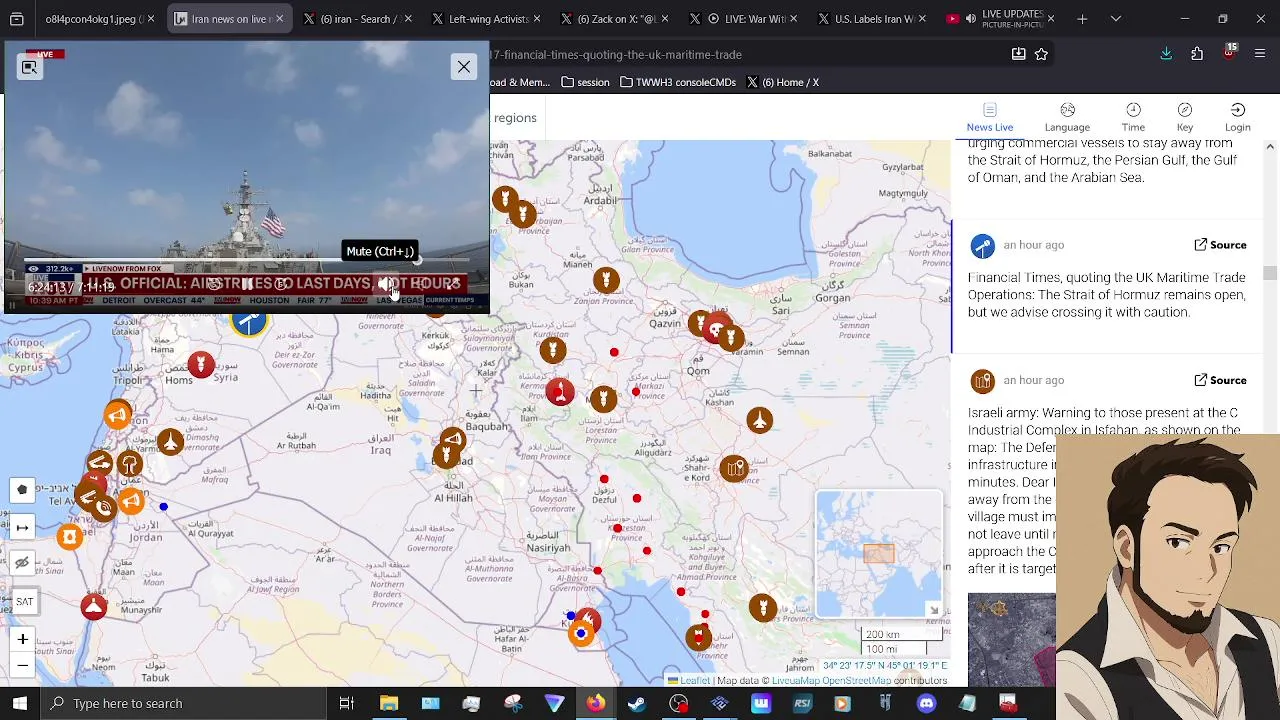Screen dimensions: 1280x720
Task: Bookmark this page with star icon
Action: coord(1042,54)
